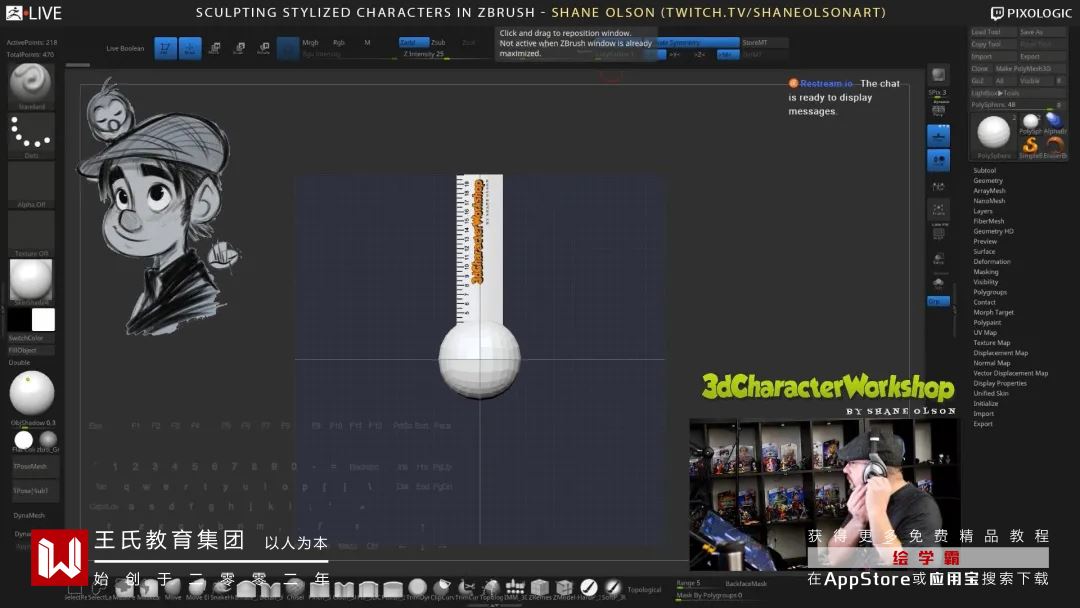Toggle the Local symmetry button

938,160
